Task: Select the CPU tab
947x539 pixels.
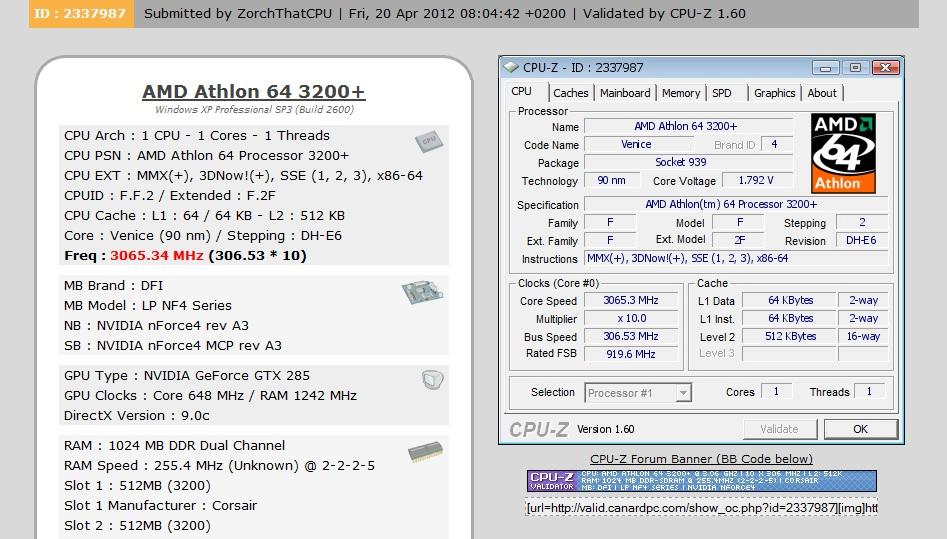Action: pyautogui.click(x=521, y=91)
